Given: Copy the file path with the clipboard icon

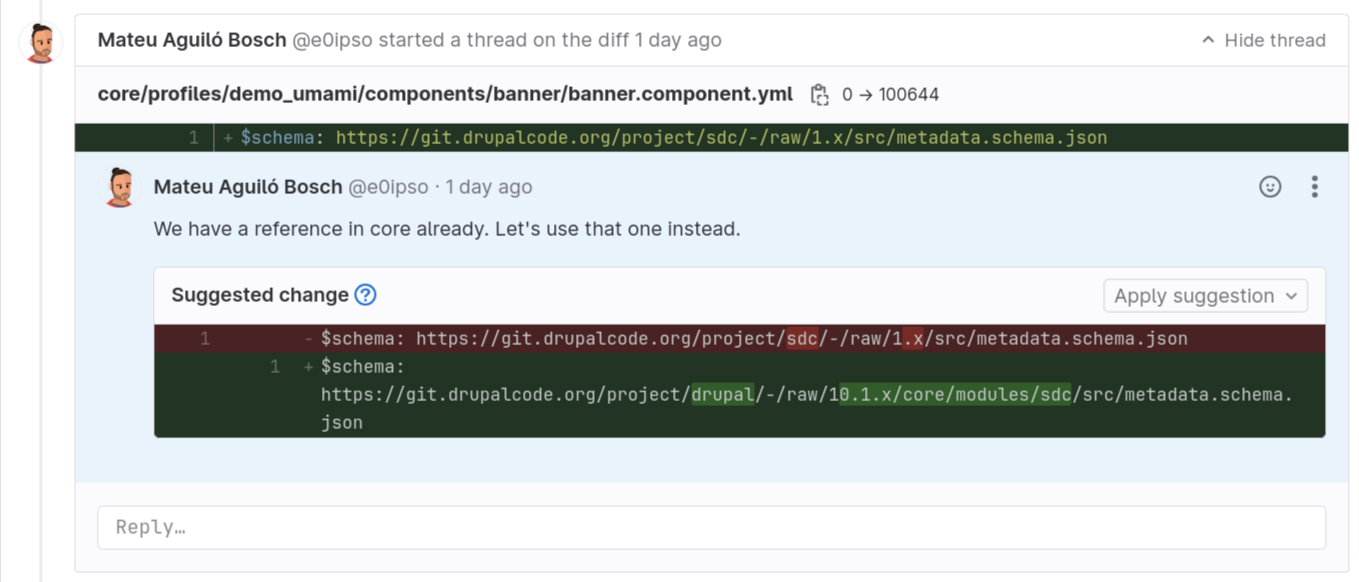Looking at the screenshot, I should (x=818, y=93).
